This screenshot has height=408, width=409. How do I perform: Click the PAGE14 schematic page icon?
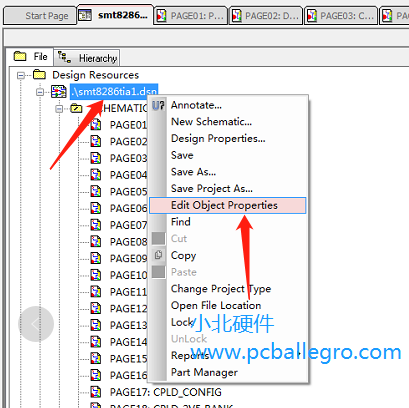96,342
